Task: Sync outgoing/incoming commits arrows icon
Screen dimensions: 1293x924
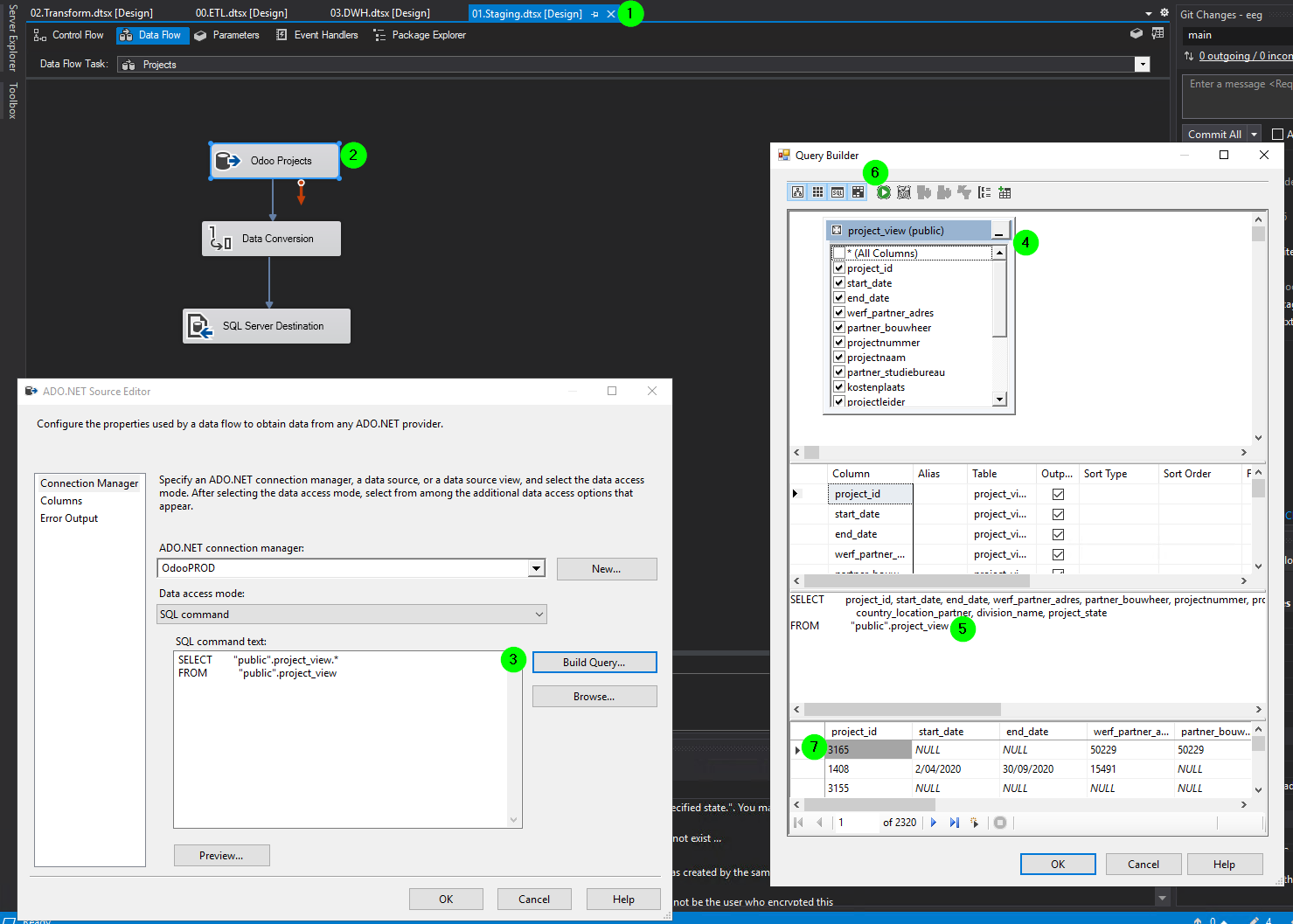Action: [1189, 56]
